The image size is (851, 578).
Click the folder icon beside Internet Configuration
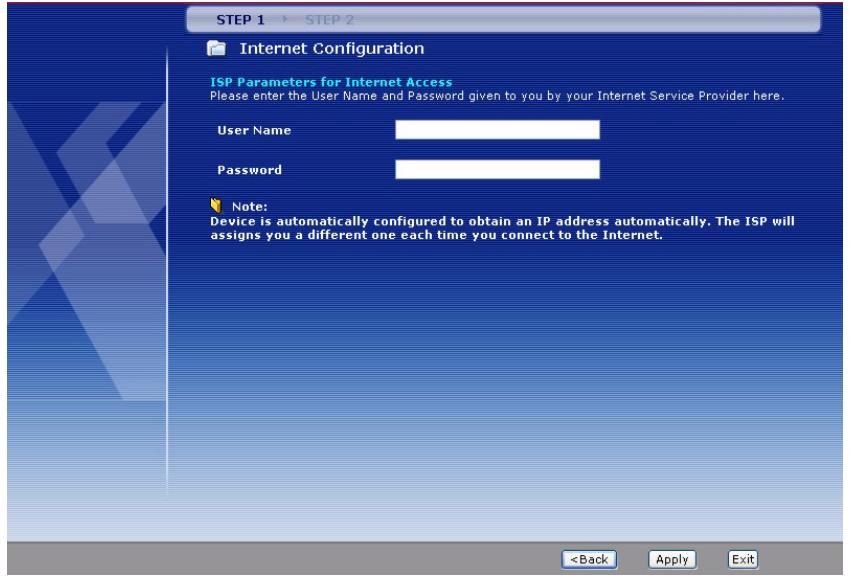(x=212, y=48)
